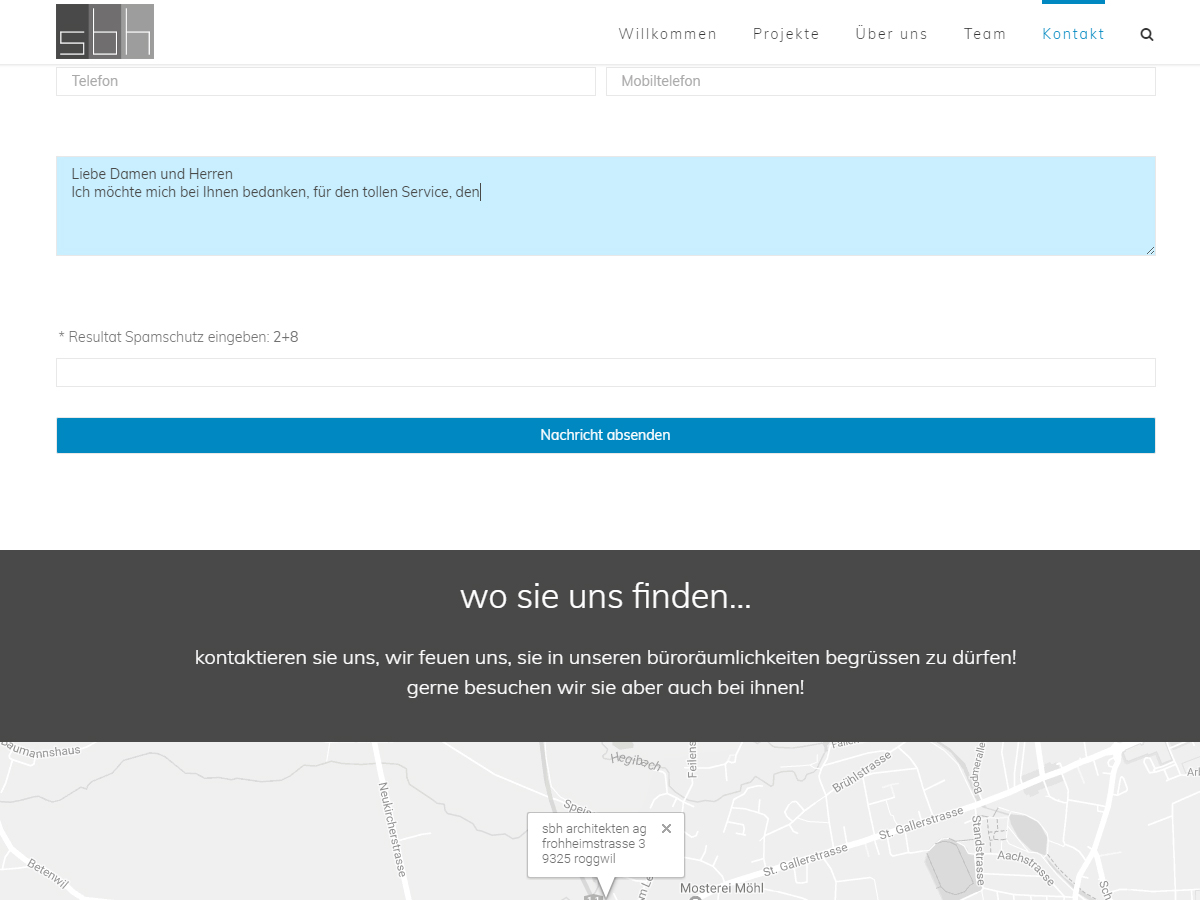Submit with Nachricht absenden button
The height and width of the screenshot is (900, 1200).
pyautogui.click(x=605, y=435)
